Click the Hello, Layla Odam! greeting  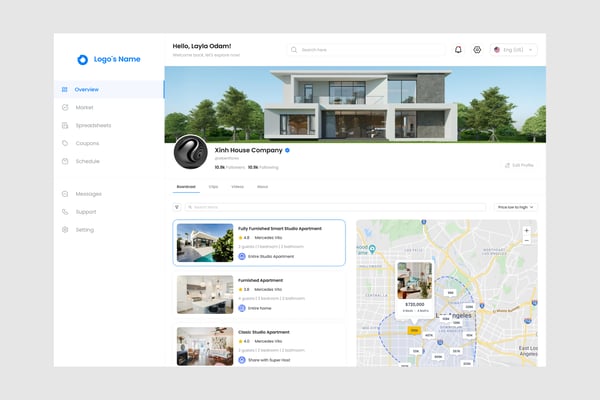pos(202,46)
